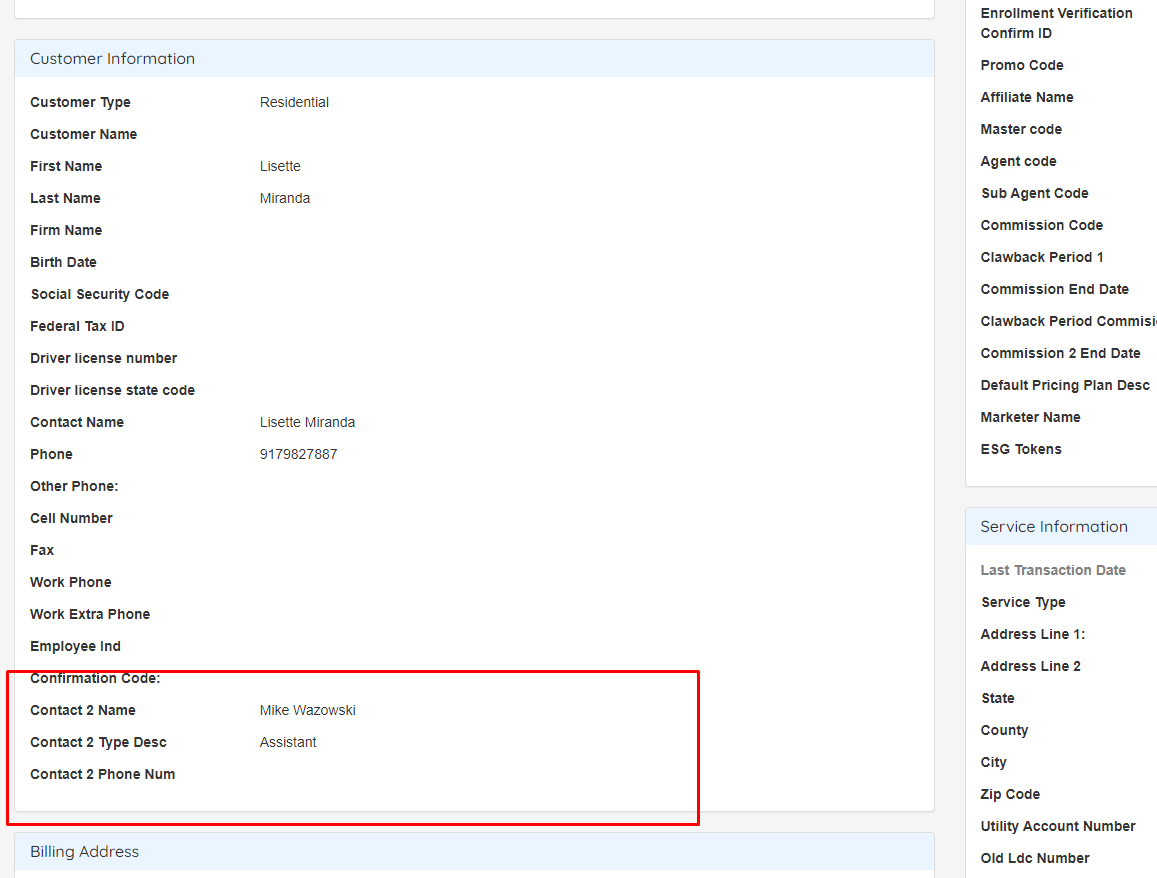Viewport: 1157px width, 878px height.
Task: Click the Social Security Code label
Action: pyautogui.click(x=100, y=294)
